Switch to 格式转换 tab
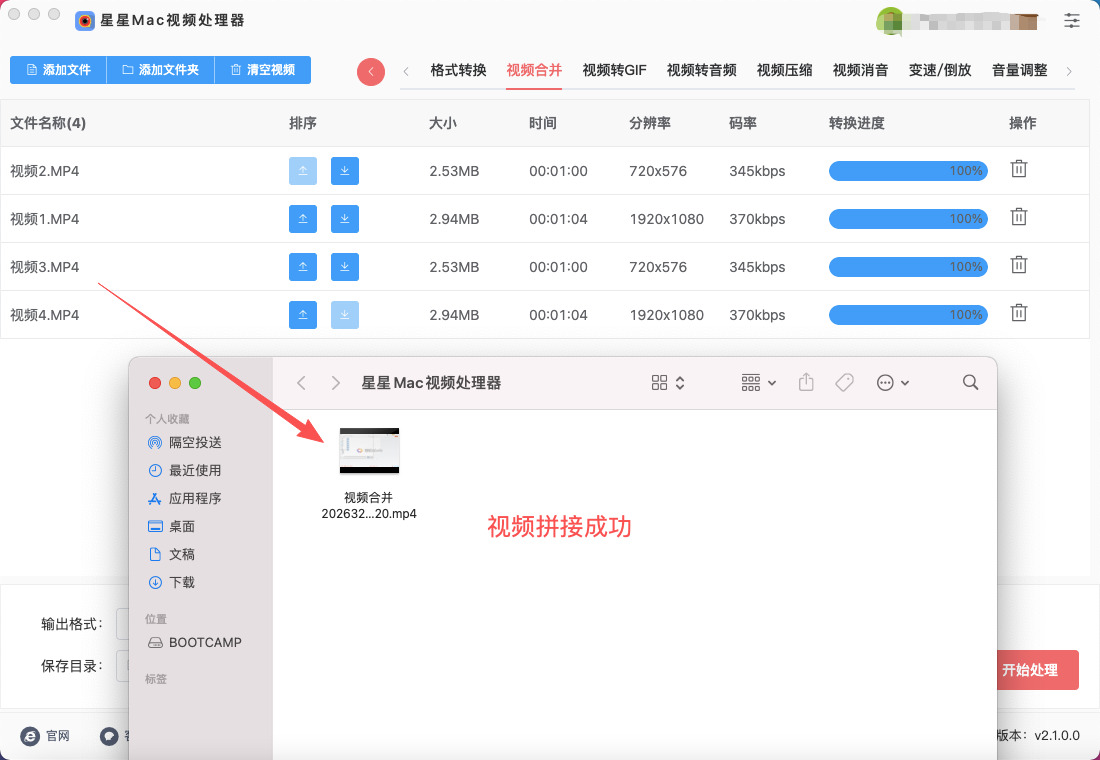 [x=458, y=70]
